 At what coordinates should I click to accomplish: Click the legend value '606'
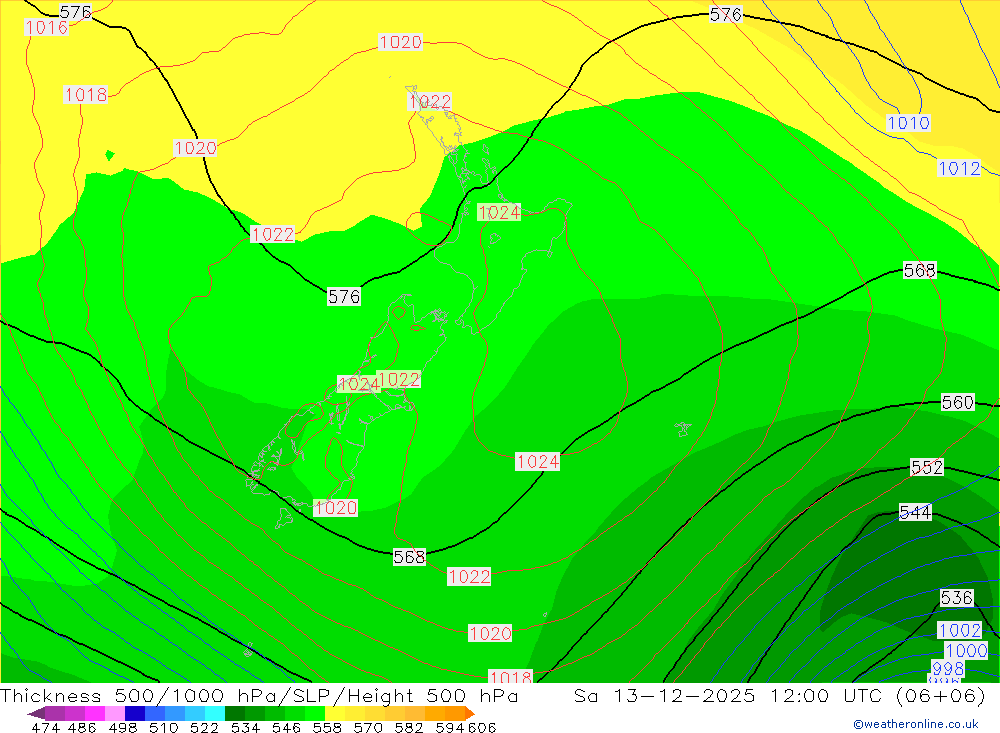pos(482,728)
